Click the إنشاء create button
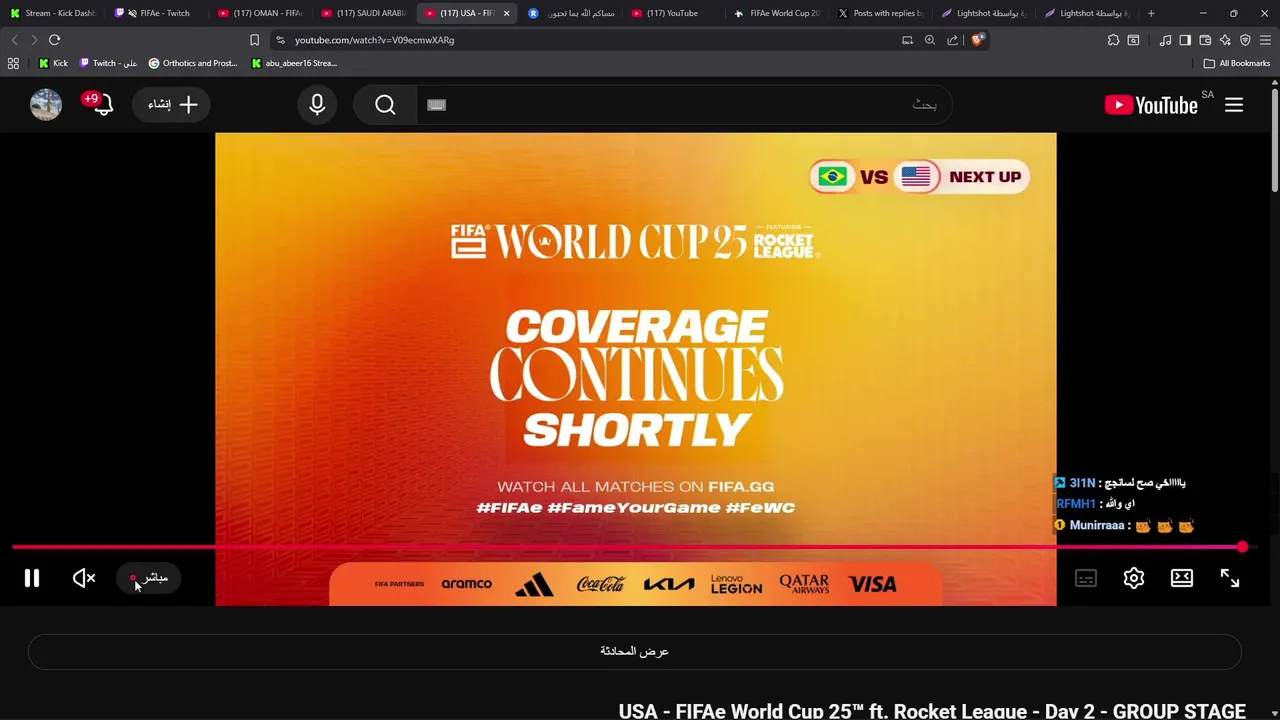 pos(172,105)
